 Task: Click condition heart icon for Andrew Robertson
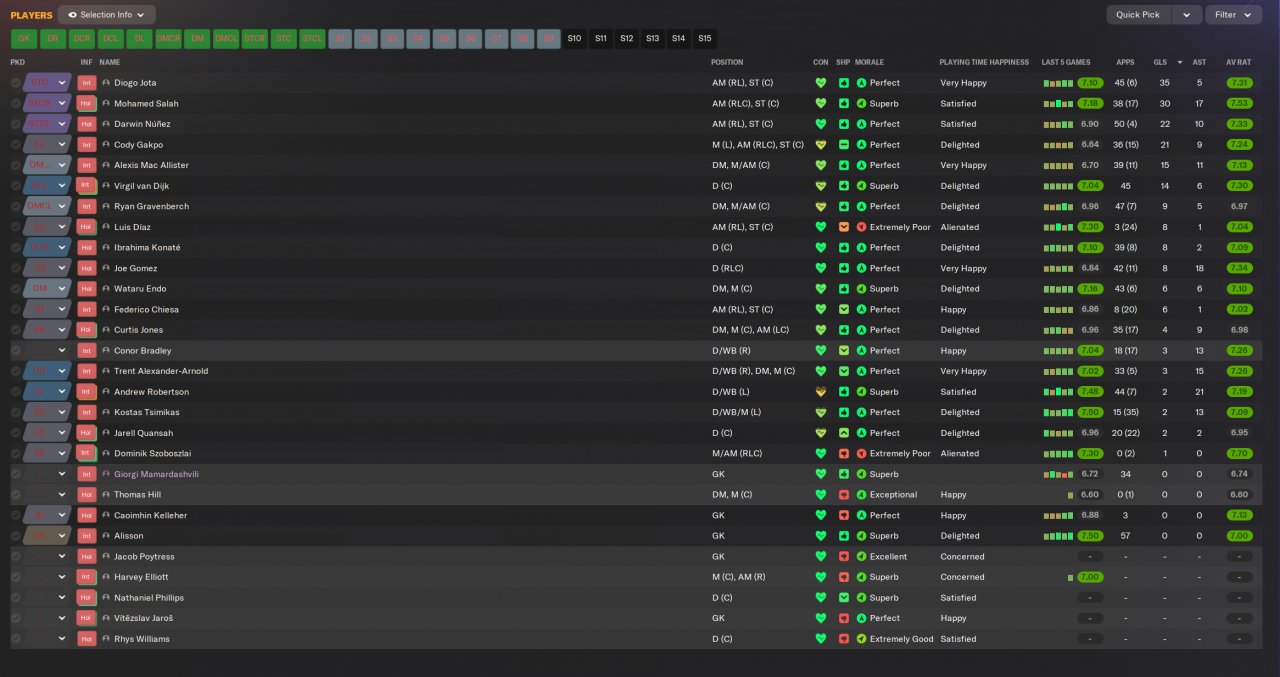tap(821, 392)
